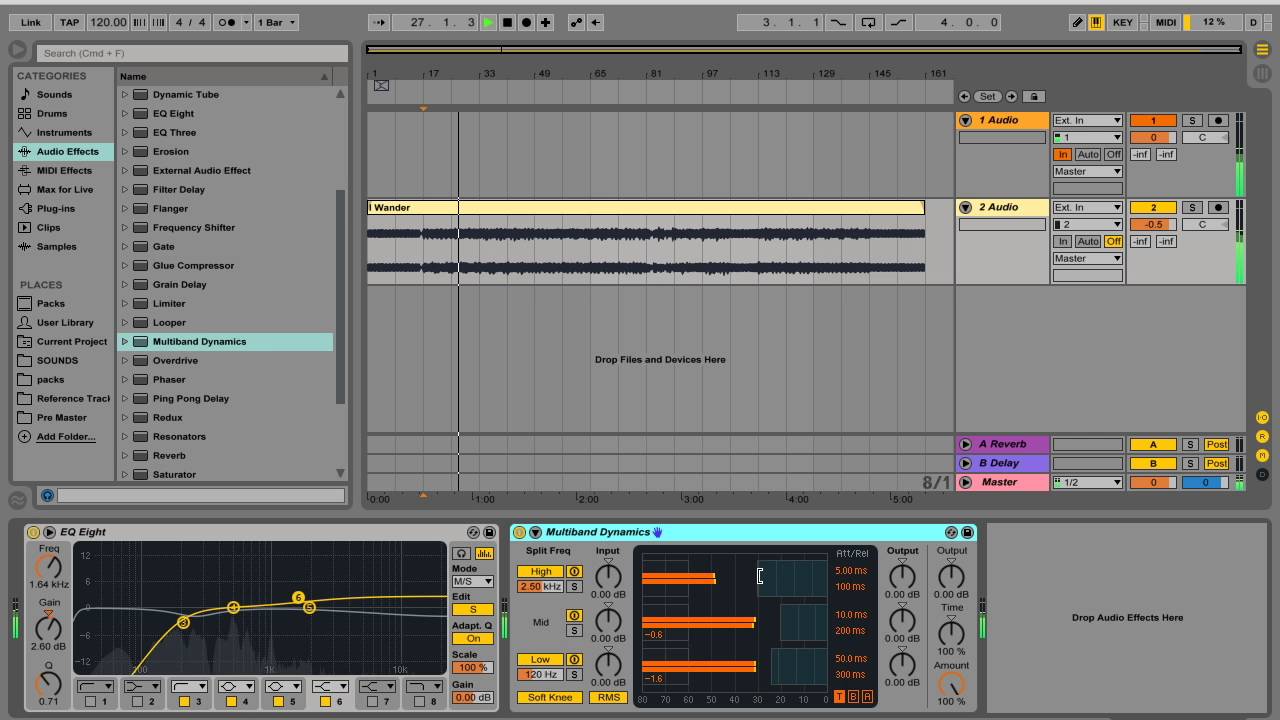This screenshot has height=720, width=1280.
Task: Click the Link button
Action: 31,22
